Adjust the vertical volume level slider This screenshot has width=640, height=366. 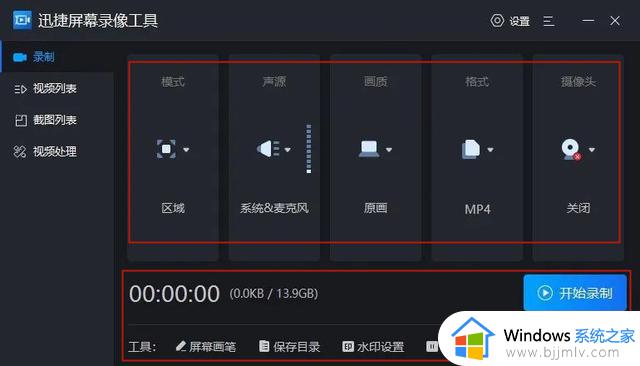coord(309,149)
